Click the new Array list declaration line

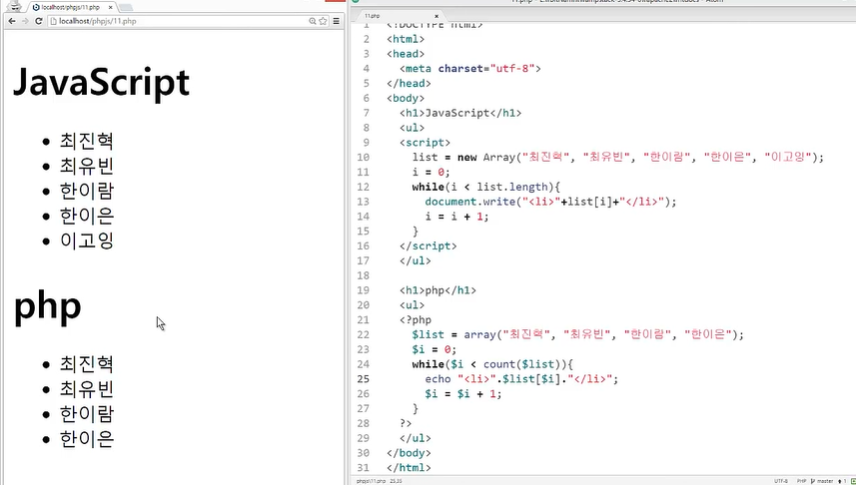[618, 157]
